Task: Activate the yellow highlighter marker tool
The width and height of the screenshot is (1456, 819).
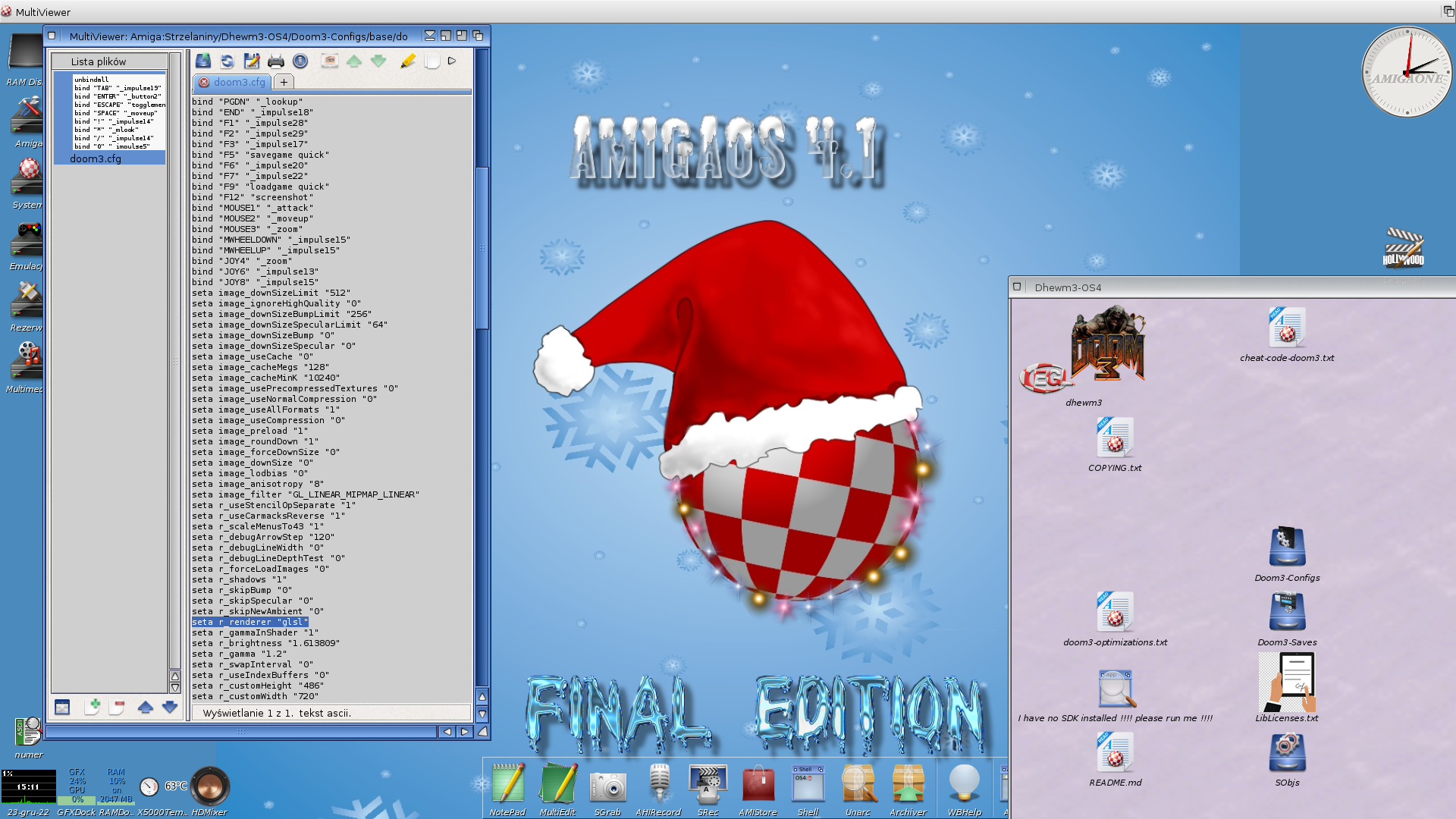Action: (x=407, y=61)
